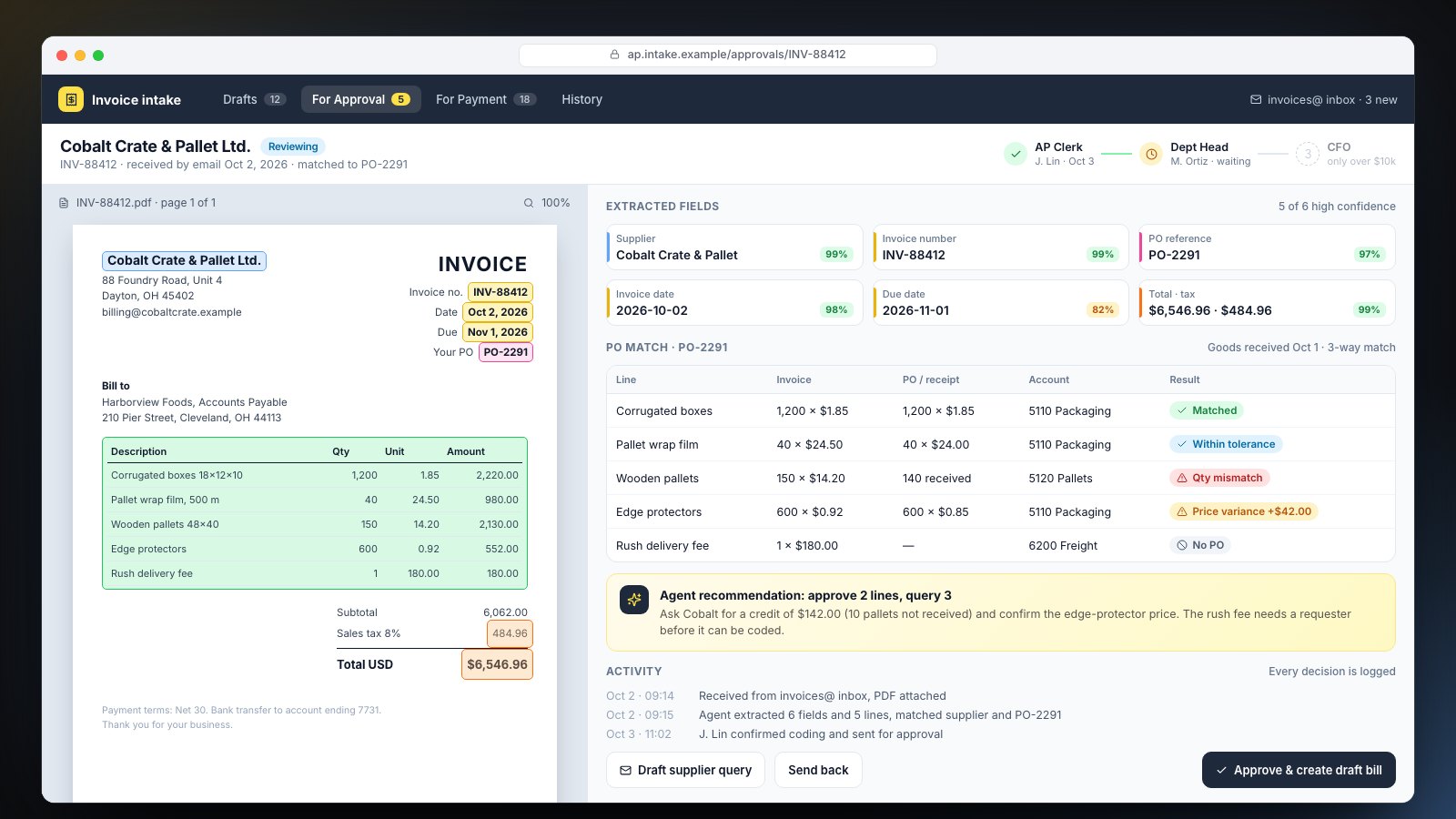1456x819 pixels.
Task: Select the Invoice date field 2026-10-02
Action: tap(734, 302)
